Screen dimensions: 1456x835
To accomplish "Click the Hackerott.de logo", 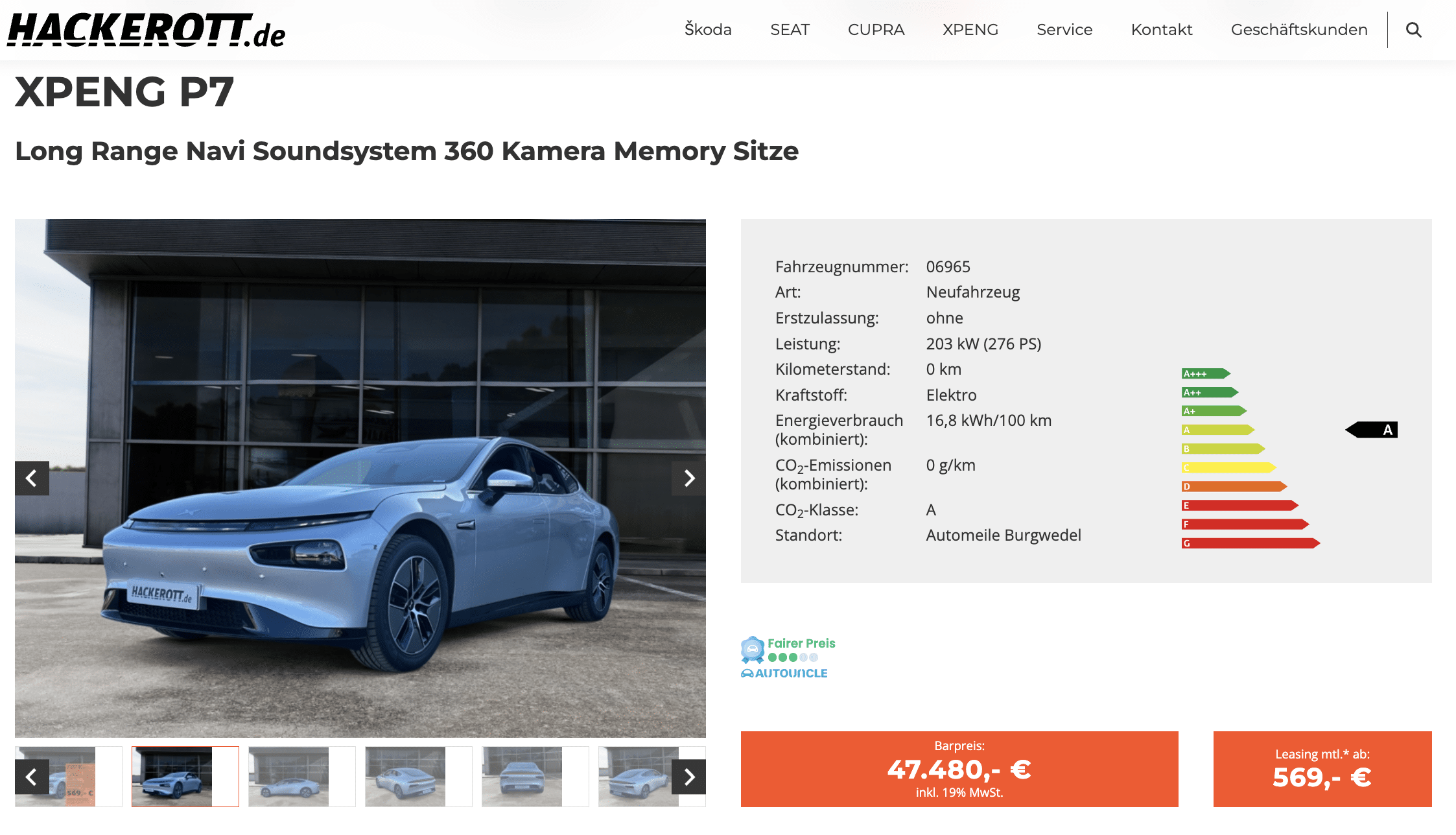I will [x=147, y=30].
